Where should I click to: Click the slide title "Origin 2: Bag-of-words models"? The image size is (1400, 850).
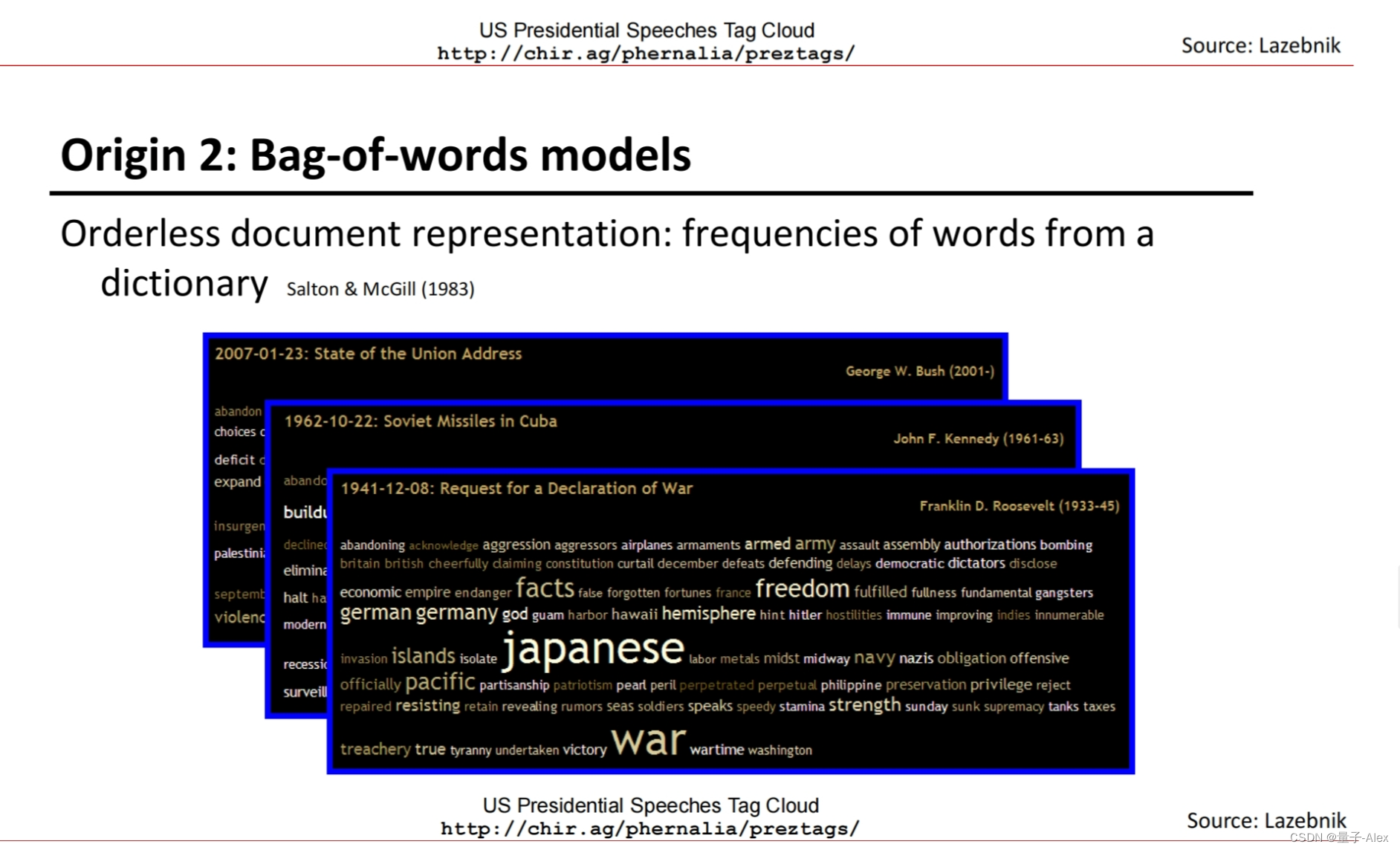(375, 155)
